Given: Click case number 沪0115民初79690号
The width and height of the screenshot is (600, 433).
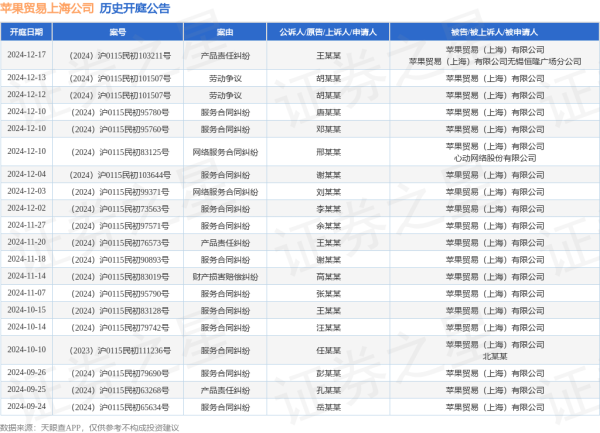Looking at the screenshot, I should 120,373.
